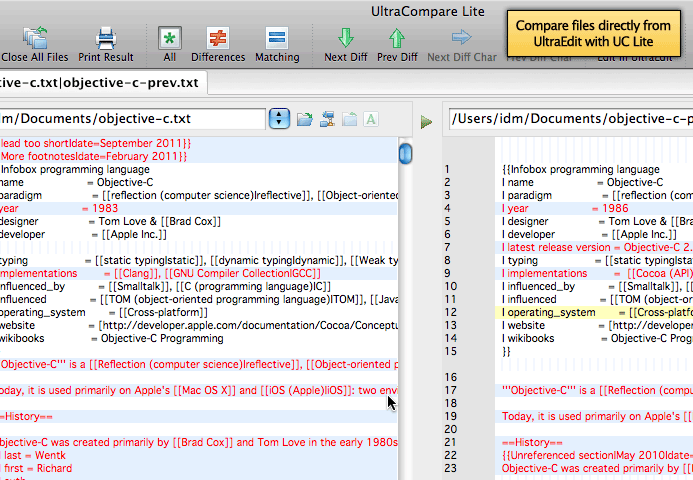Click the green A text mode icon

pos(371,119)
